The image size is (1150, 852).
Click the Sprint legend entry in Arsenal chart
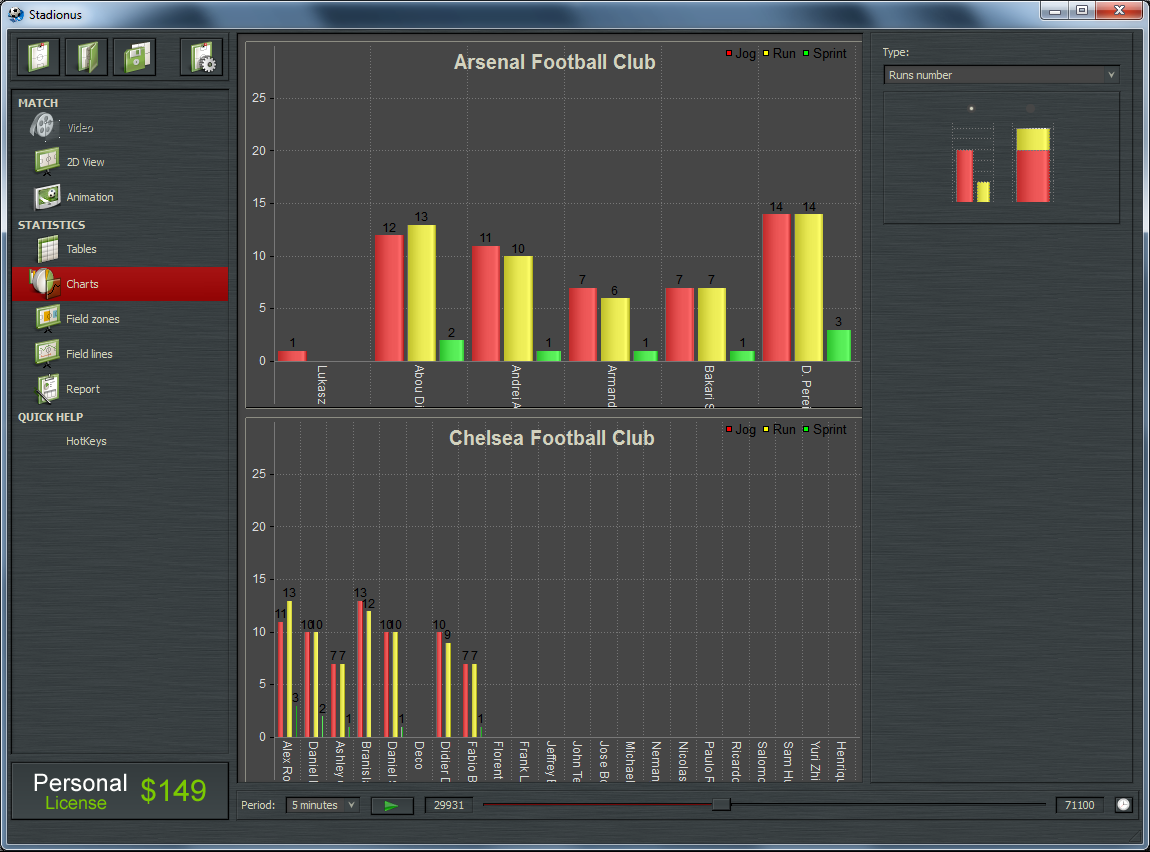[x=824, y=54]
